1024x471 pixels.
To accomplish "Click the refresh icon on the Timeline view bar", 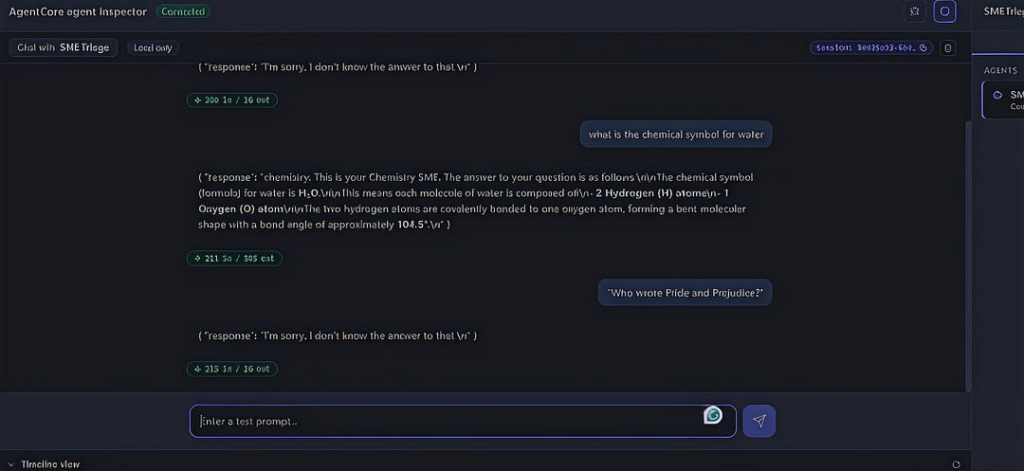I will click(x=956, y=464).
